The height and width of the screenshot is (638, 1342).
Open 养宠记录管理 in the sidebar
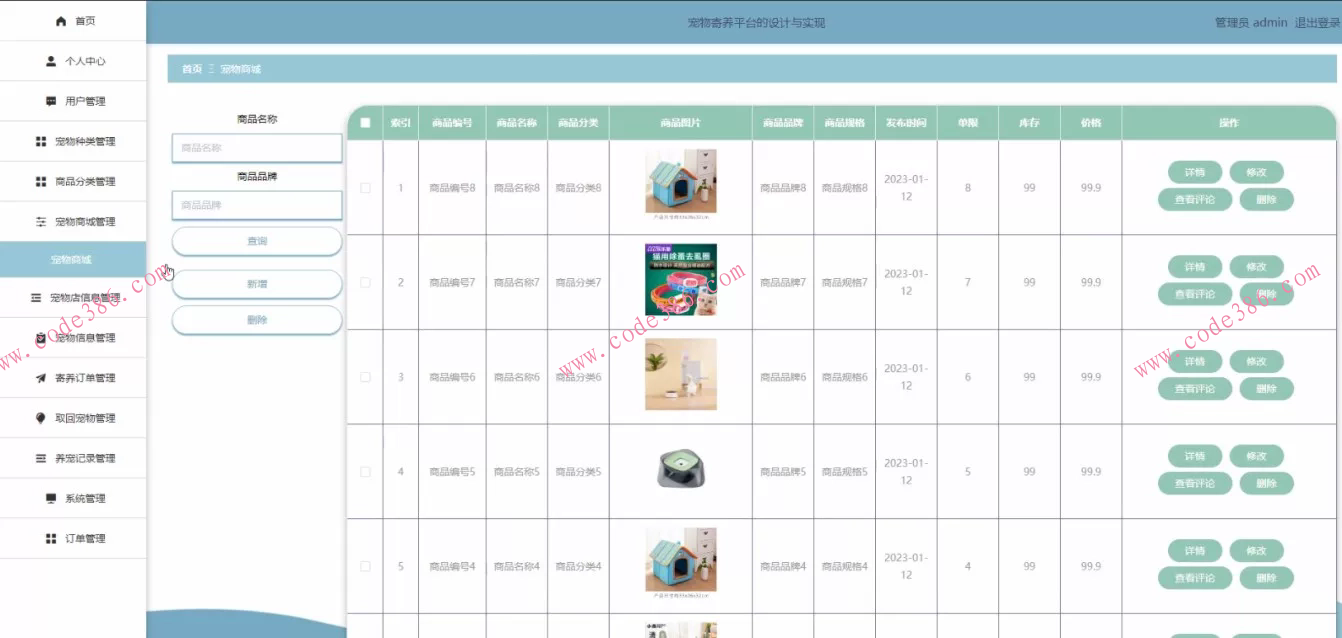point(73,458)
